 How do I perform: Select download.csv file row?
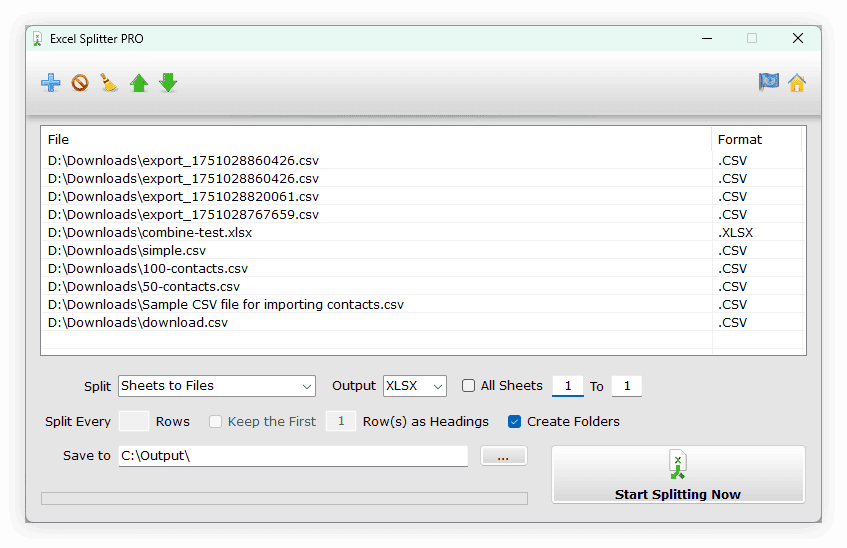(x=423, y=322)
